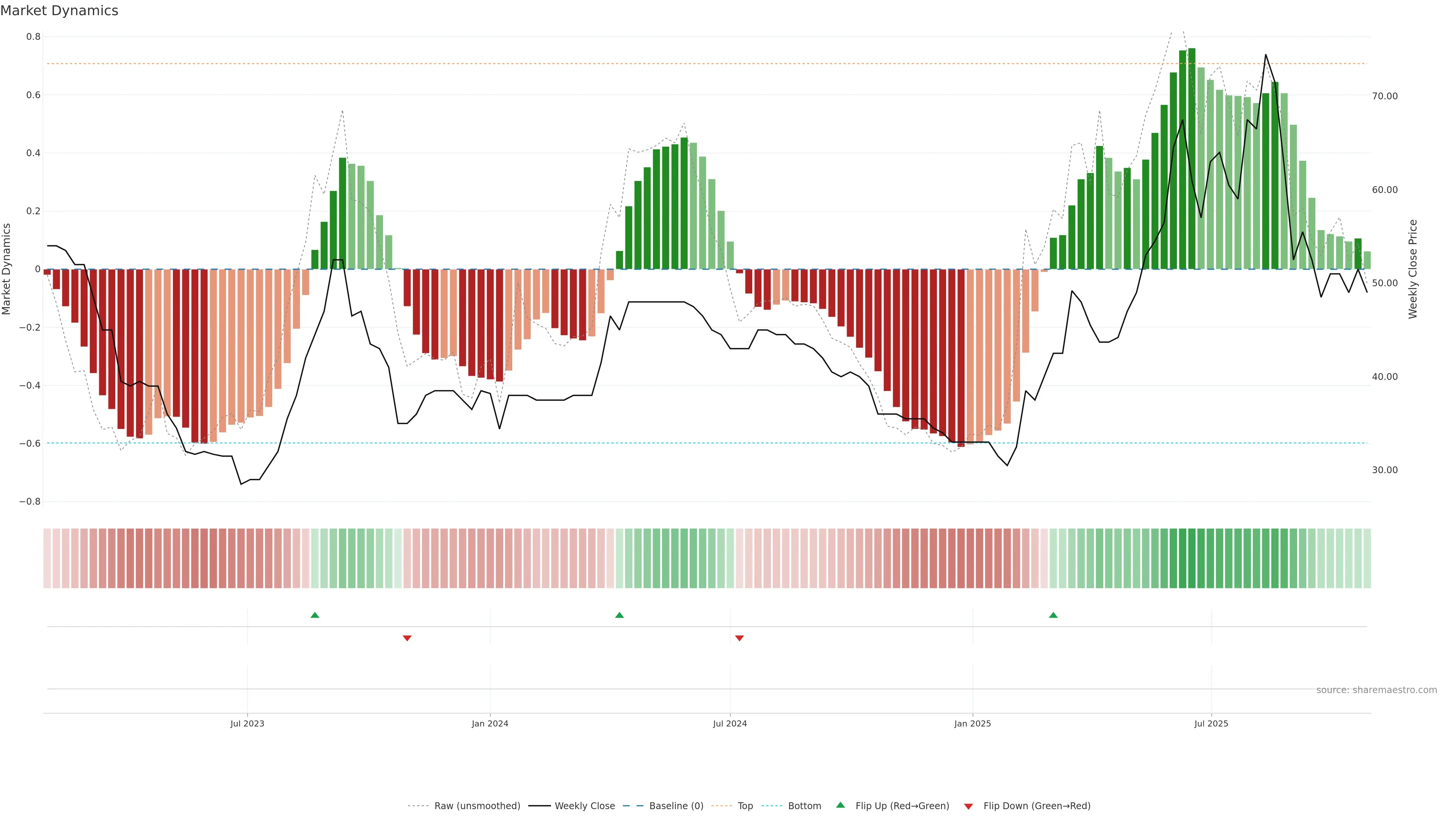Toggle the Bottom threshold legend entry
This screenshot has width=1456, height=819.
(x=804, y=806)
